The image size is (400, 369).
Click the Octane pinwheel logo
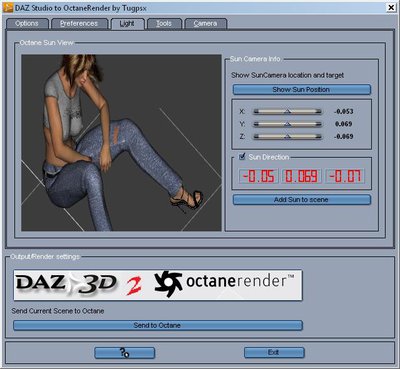[168, 284]
